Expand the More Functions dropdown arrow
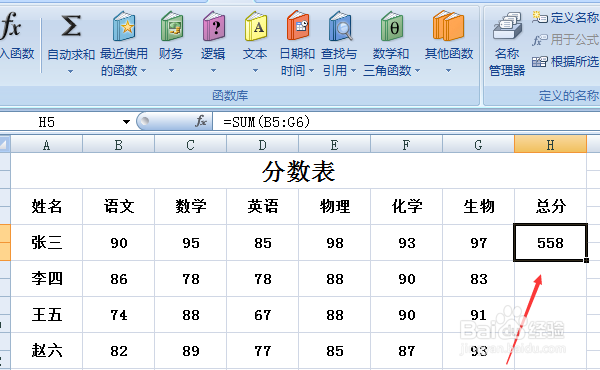 [x=448, y=70]
